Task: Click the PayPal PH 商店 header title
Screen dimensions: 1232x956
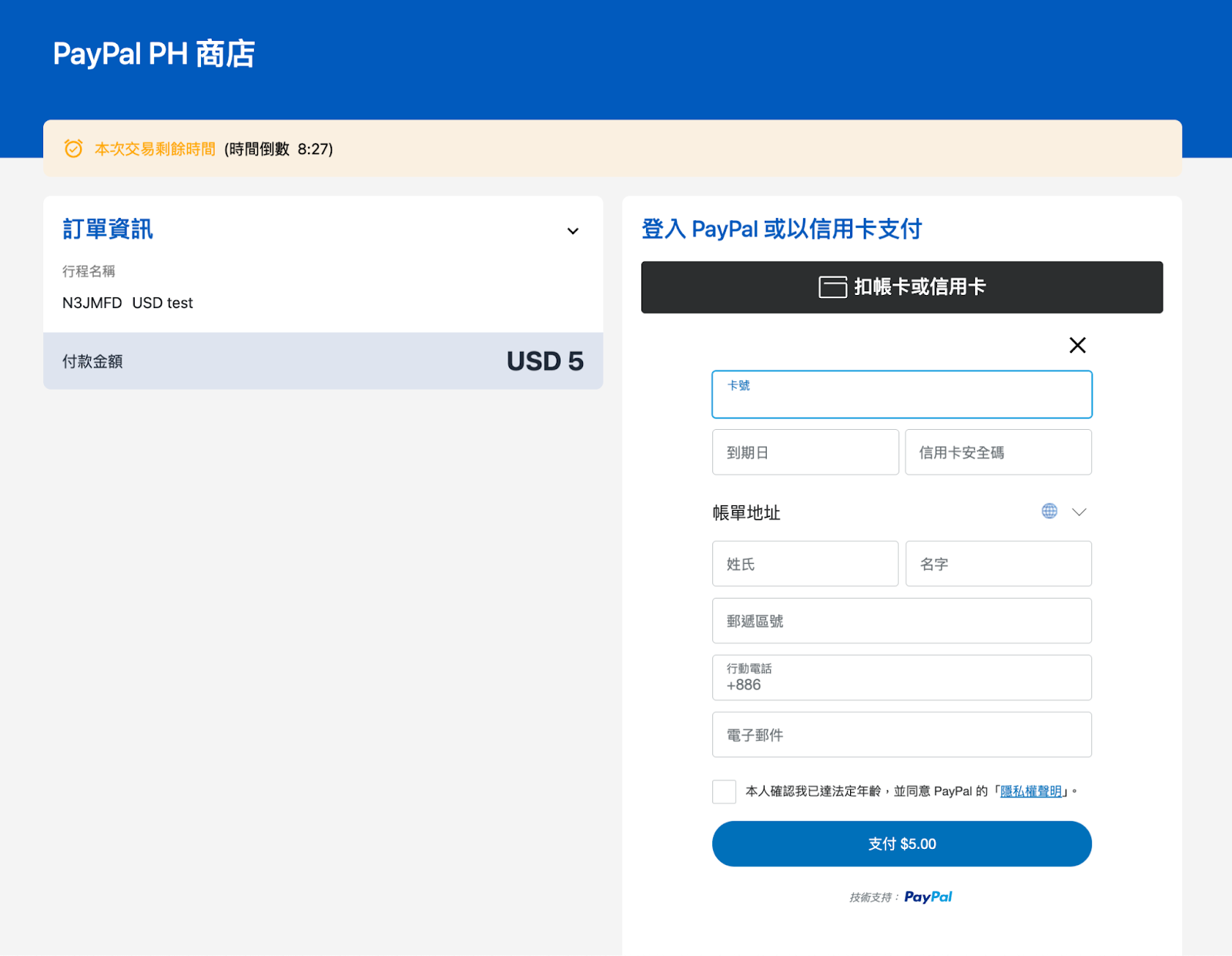Action: point(154,54)
